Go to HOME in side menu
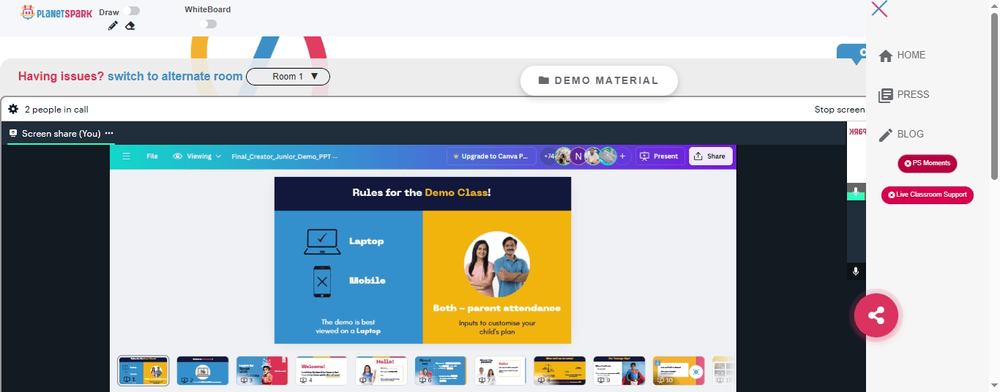The height and width of the screenshot is (392, 1000). 902,55
